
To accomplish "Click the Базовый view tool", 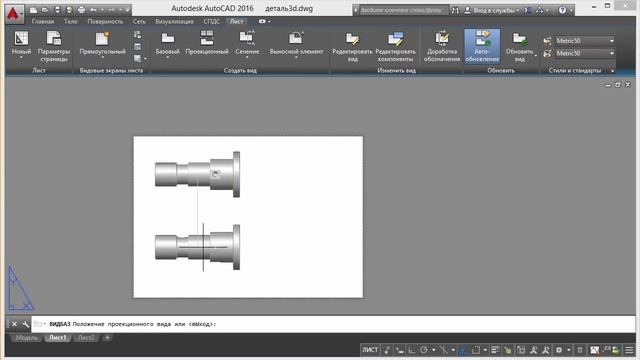I will tap(168, 44).
